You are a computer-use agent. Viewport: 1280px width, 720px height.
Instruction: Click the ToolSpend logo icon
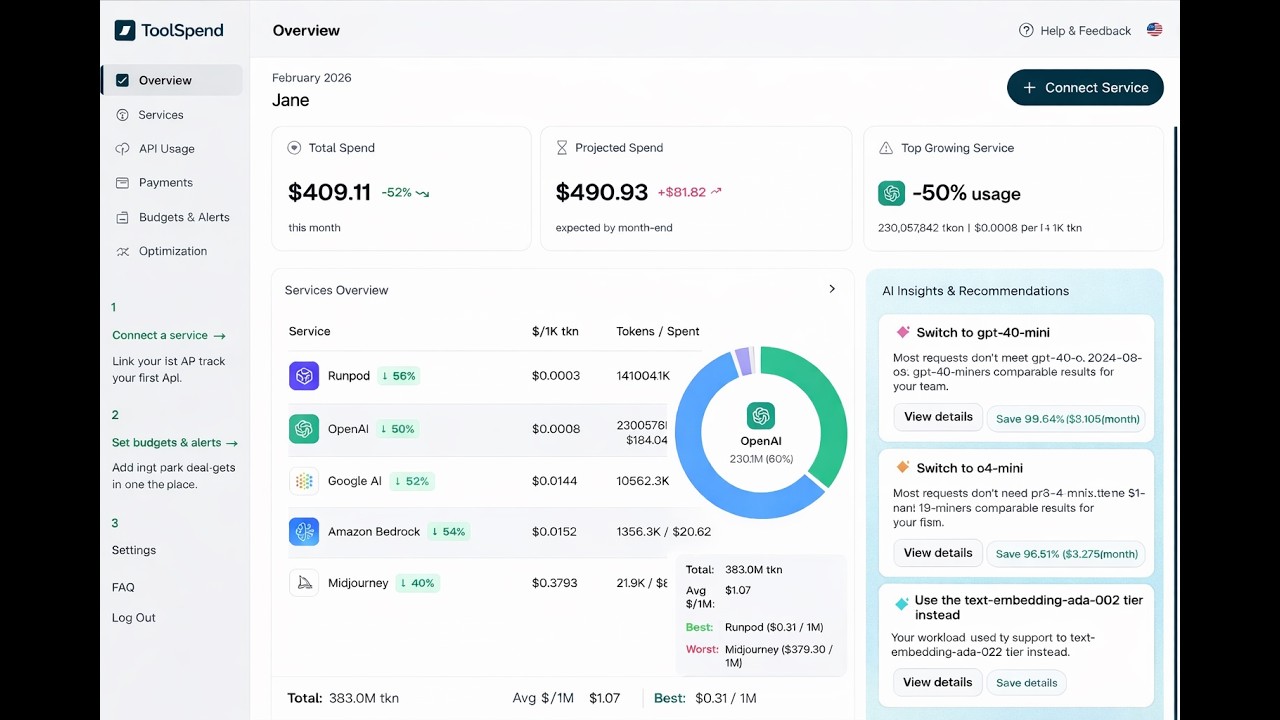click(125, 30)
